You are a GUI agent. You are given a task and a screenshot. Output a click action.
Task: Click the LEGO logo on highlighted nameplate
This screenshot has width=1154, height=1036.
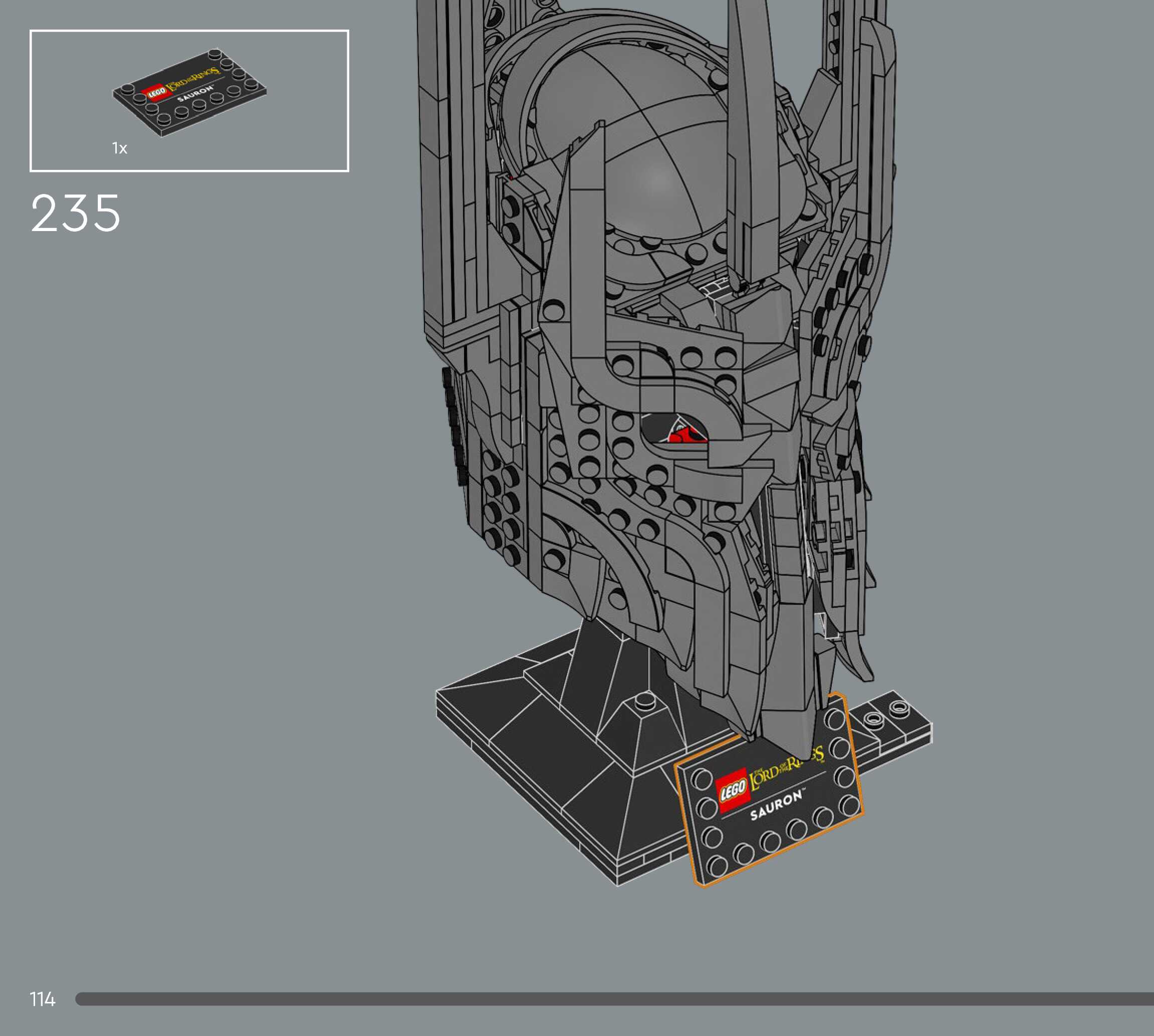click(733, 789)
